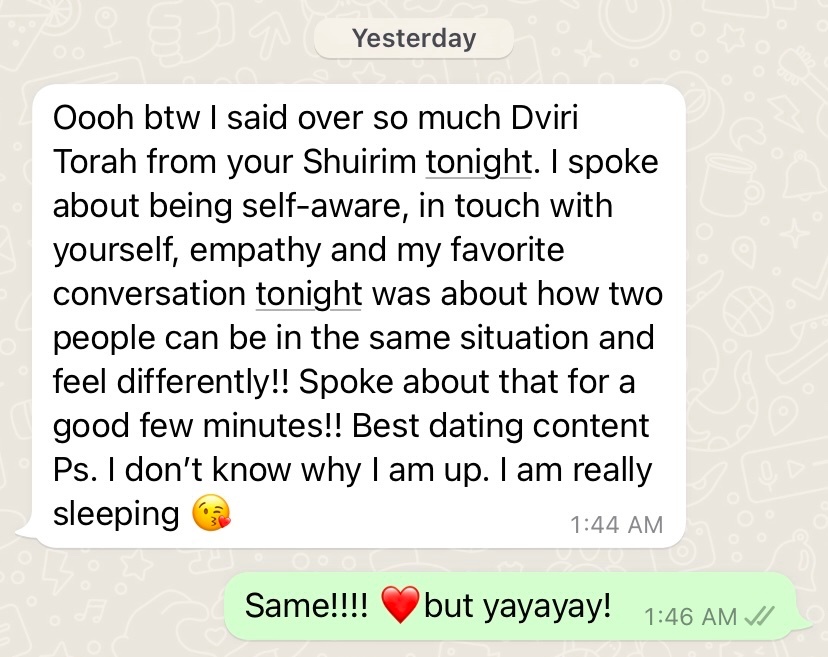
Task: Click the red heart emoji
Action: (x=400, y=604)
